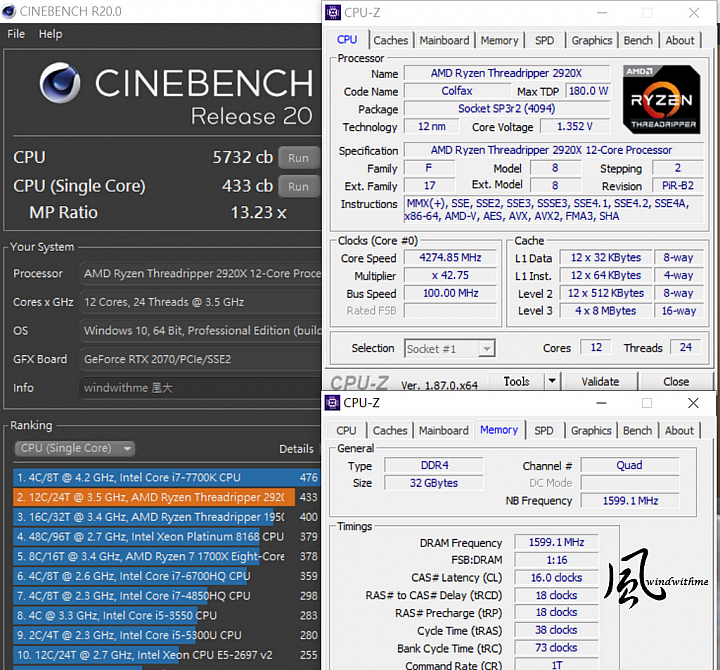
Task: Select the Core i5-3550 ranking row
Action: [x=166, y=616]
